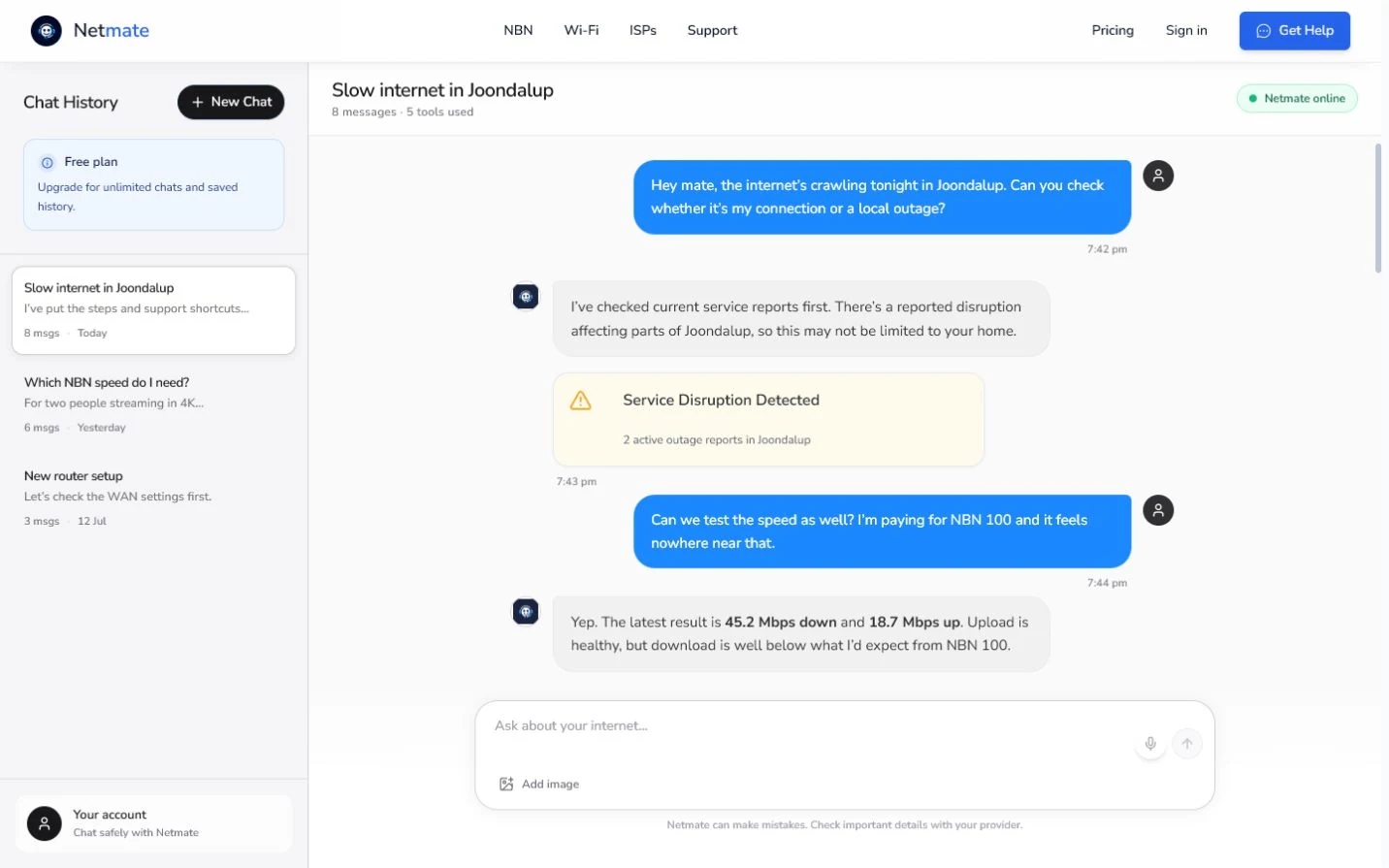Click user avatar beside the 7:44 pm message
The image size is (1389, 868).
pos(1158,510)
